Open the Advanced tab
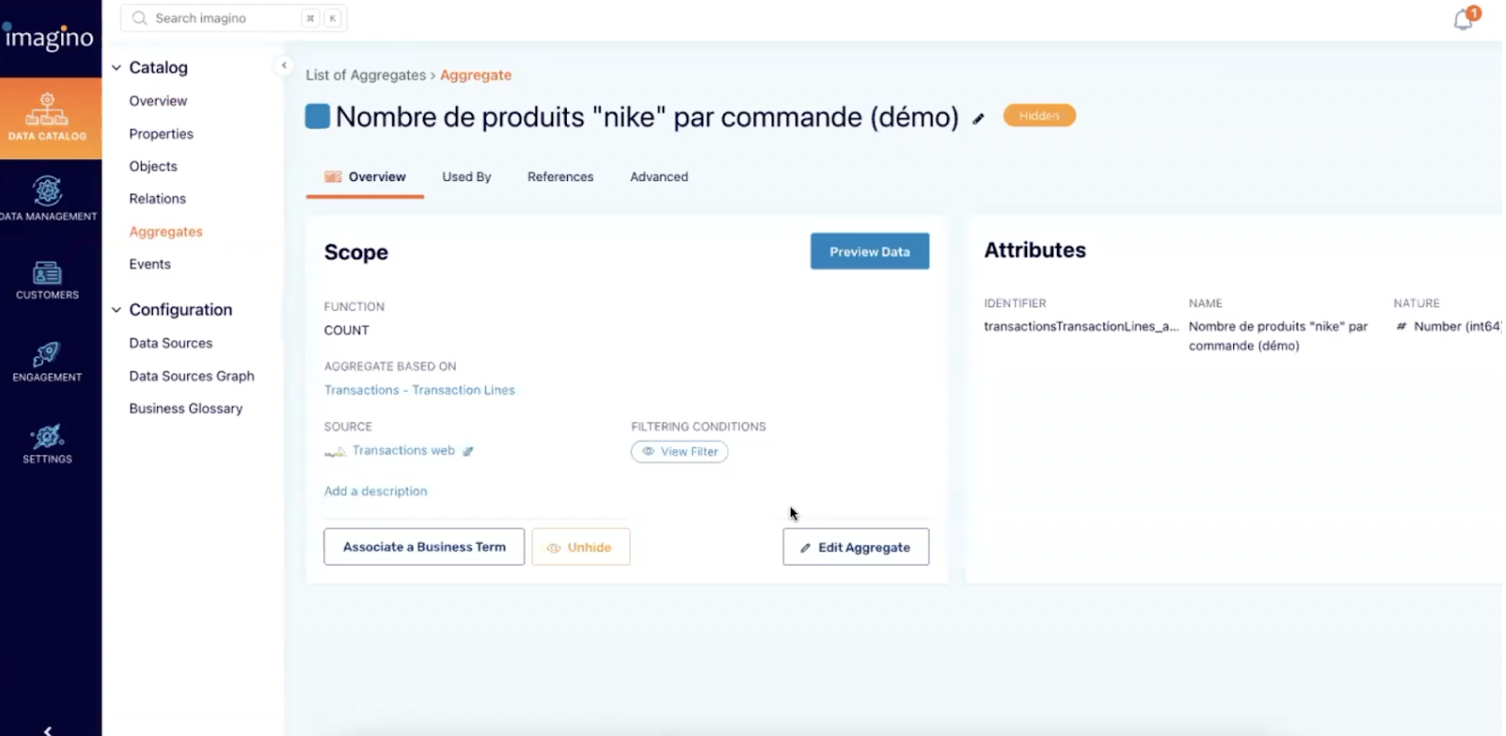Screen dimensions: 1506x736 coord(658,177)
